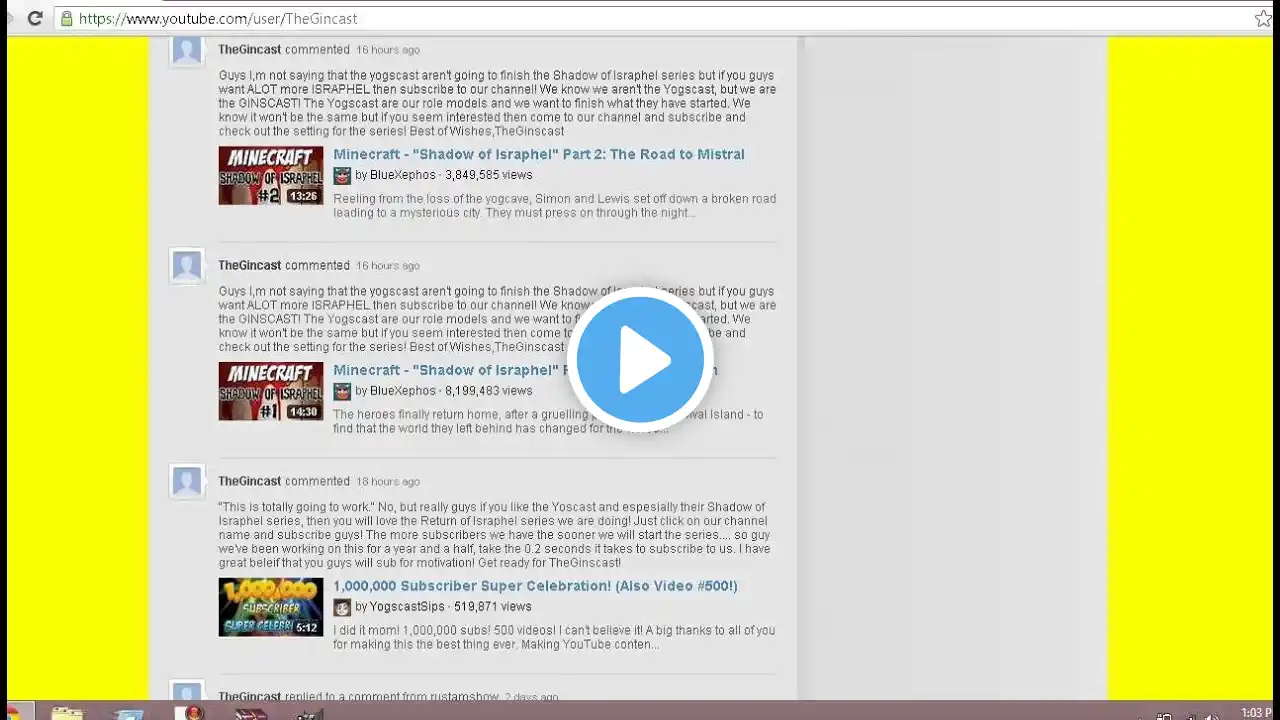This screenshot has height=720, width=1280.
Task: Click the 'Reeling from the loss of the yogcave' description
Action: [x=554, y=206]
